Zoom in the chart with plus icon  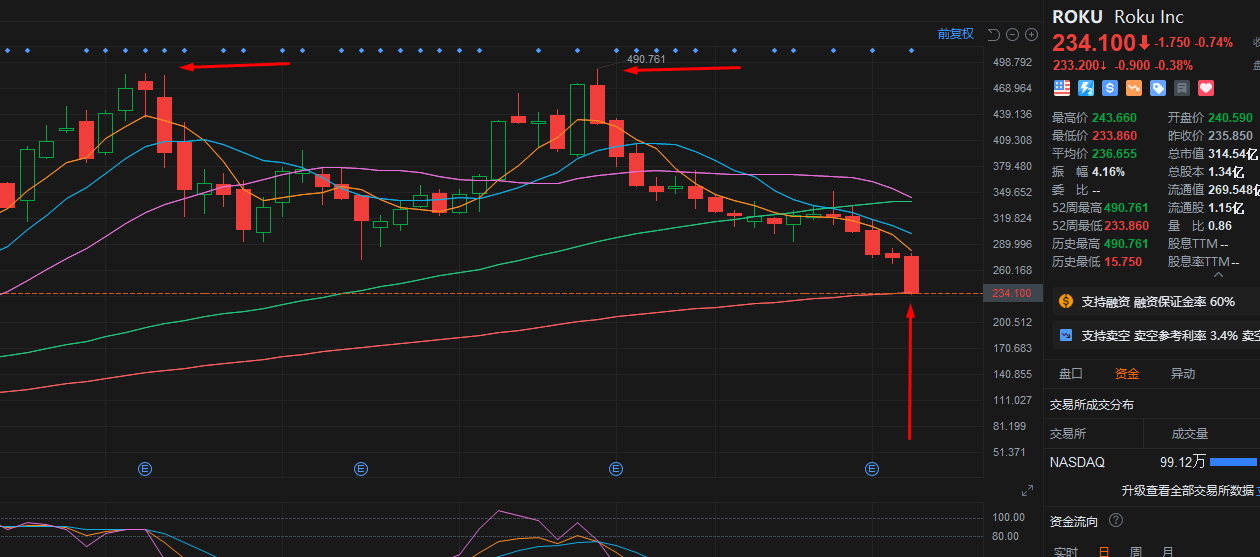(x=1031, y=34)
